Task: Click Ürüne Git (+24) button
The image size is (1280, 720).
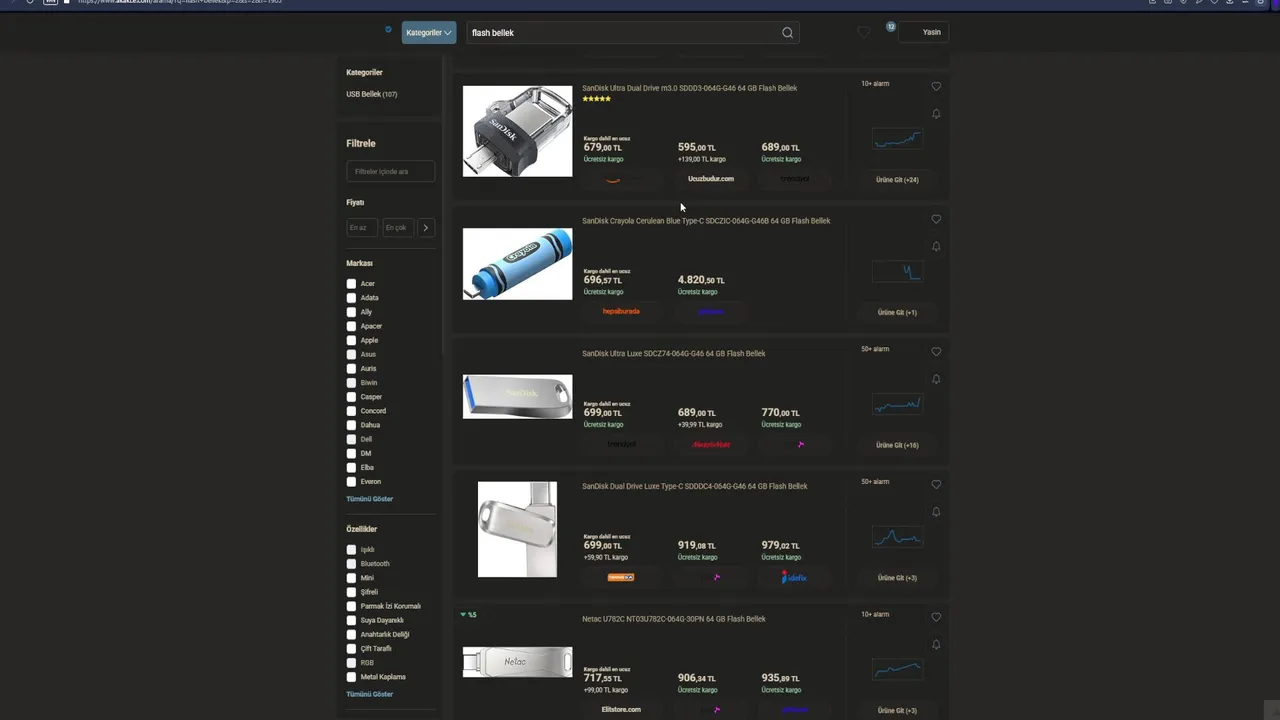Action: [897, 180]
